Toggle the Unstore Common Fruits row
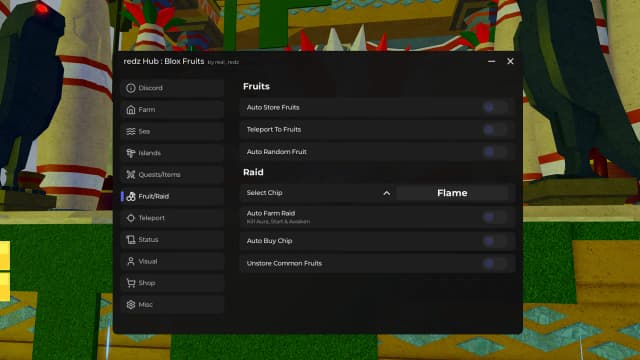Screen dimensions: 640x360 pos(377,263)
